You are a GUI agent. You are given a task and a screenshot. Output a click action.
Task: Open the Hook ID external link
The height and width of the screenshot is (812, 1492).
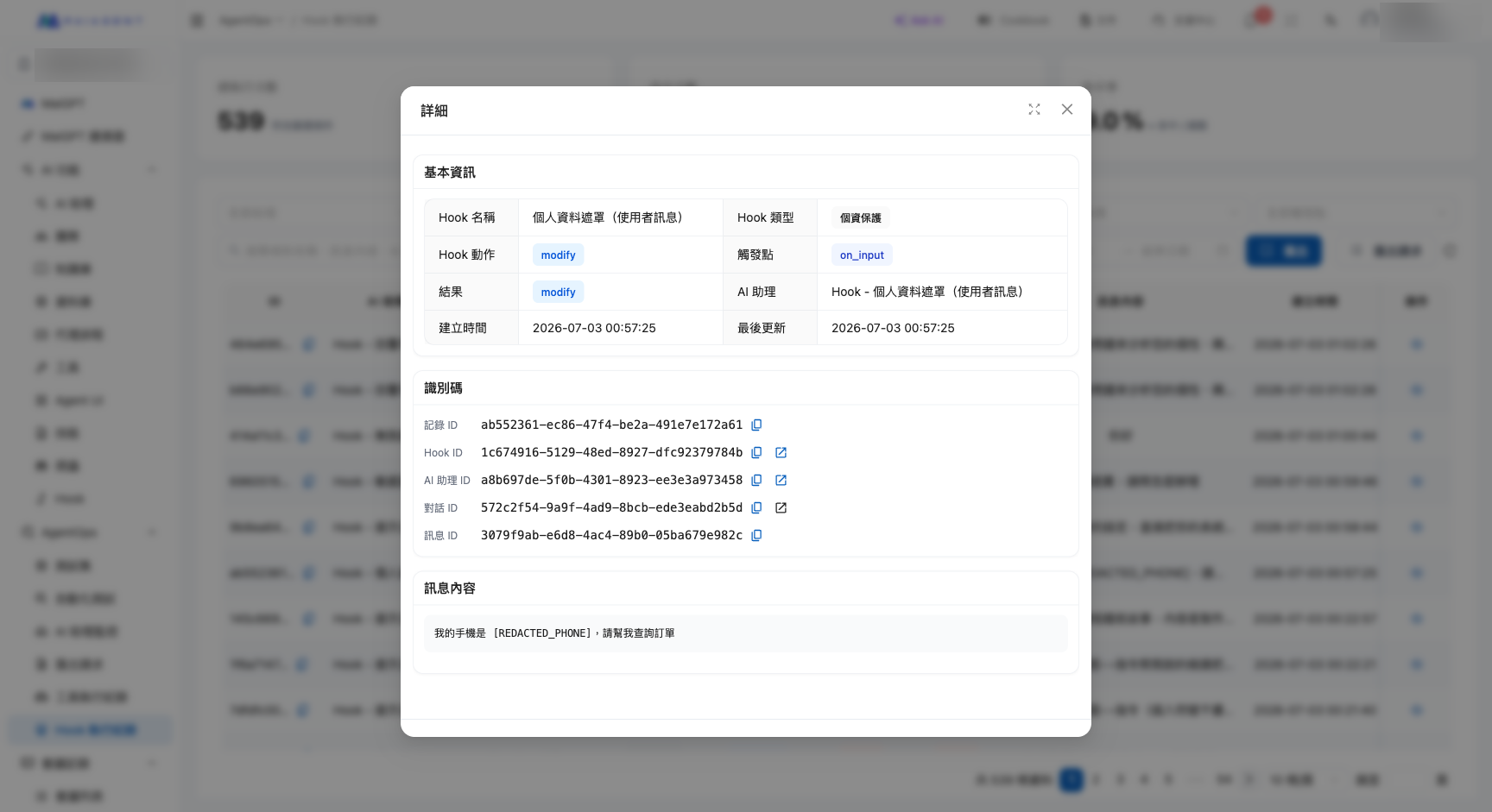(x=781, y=452)
